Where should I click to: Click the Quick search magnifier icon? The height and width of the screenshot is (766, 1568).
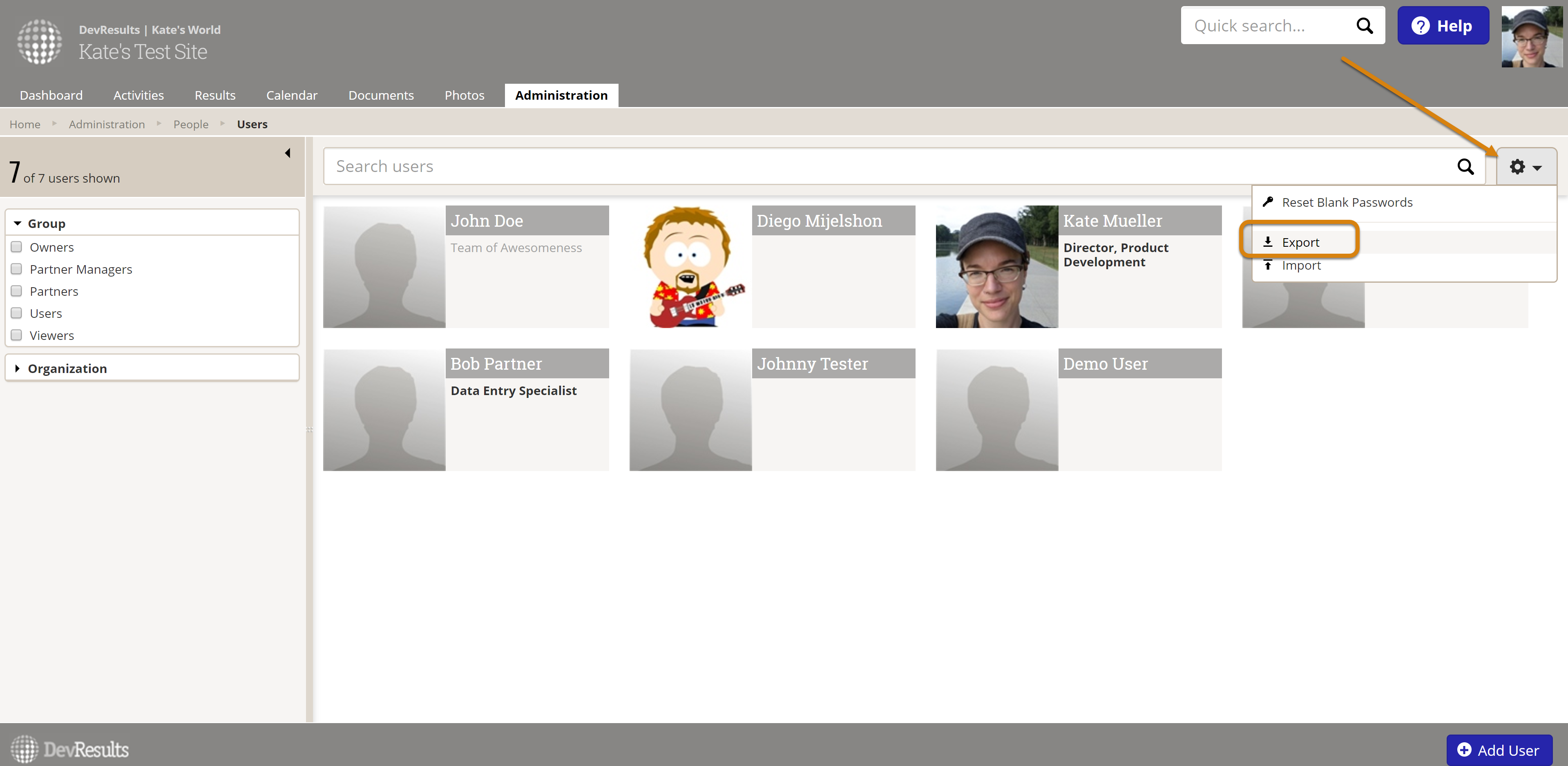pyautogui.click(x=1364, y=26)
